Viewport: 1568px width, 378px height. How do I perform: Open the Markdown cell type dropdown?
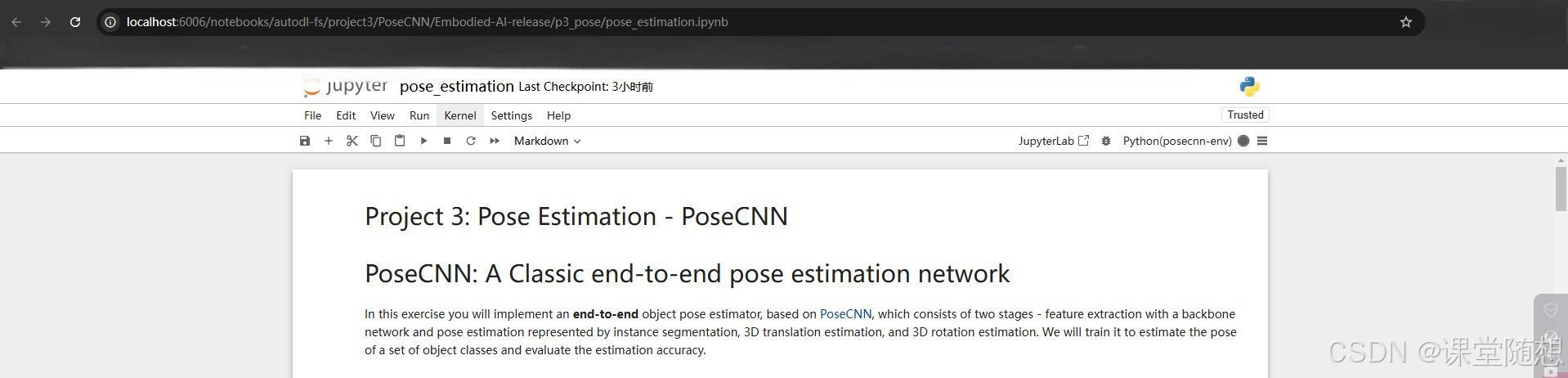click(547, 141)
